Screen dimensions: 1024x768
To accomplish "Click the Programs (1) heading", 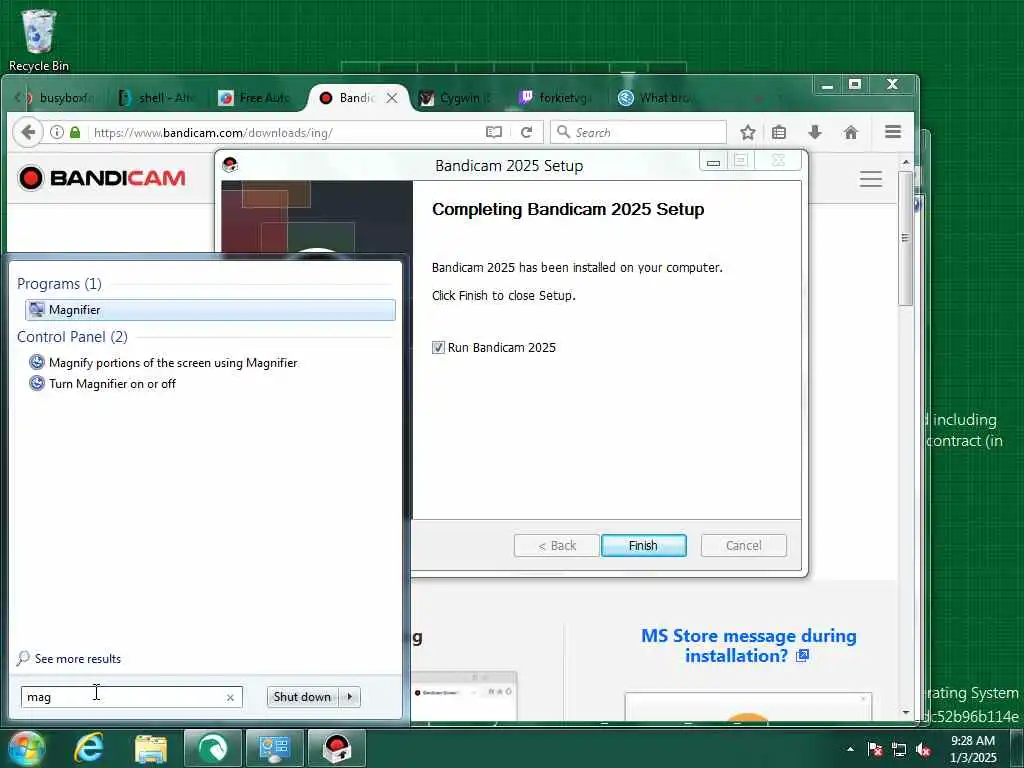I will (x=59, y=284).
